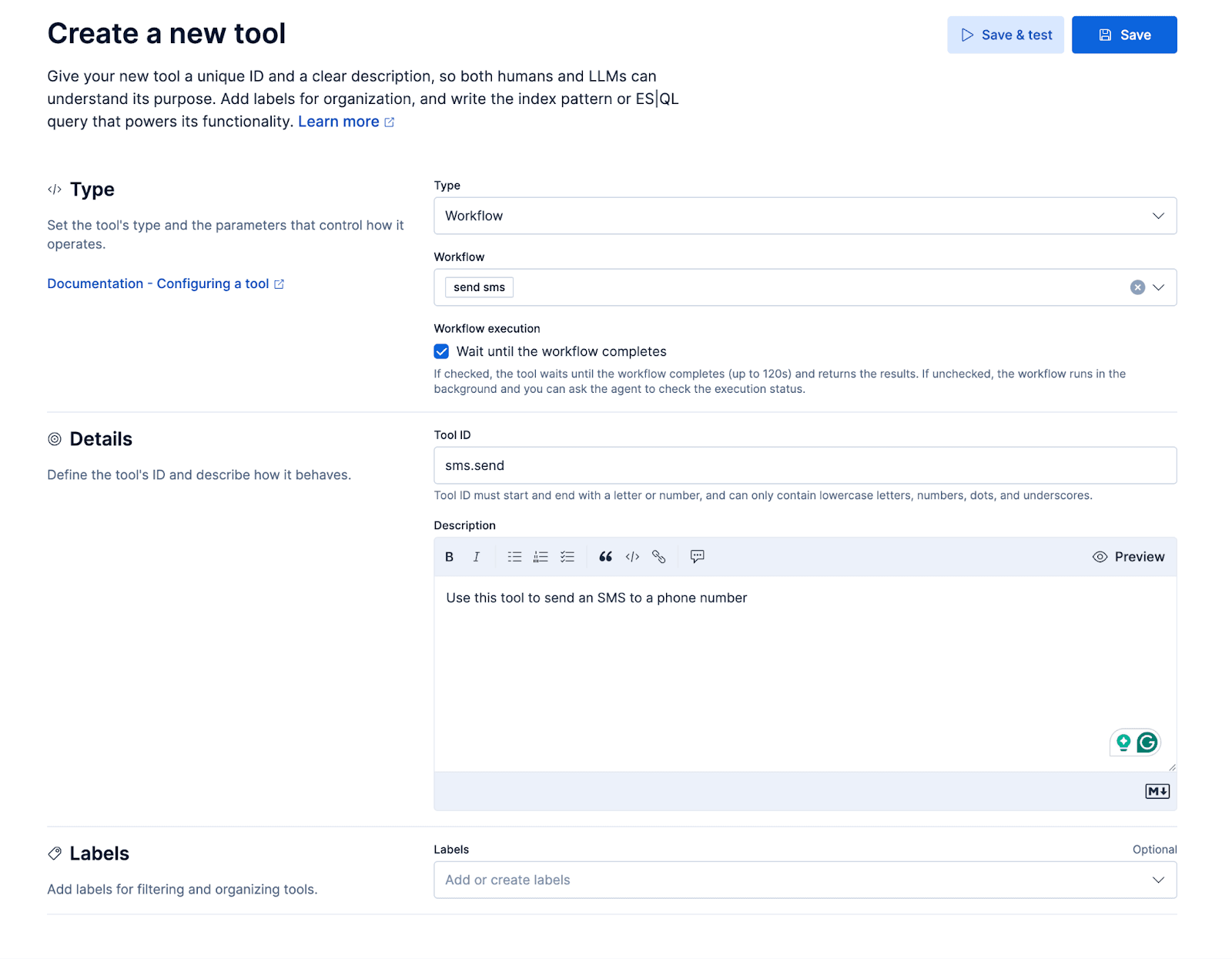Insert a blockquote in the description
The height and width of the screenshot is (959, 1232).
[606, 556]
